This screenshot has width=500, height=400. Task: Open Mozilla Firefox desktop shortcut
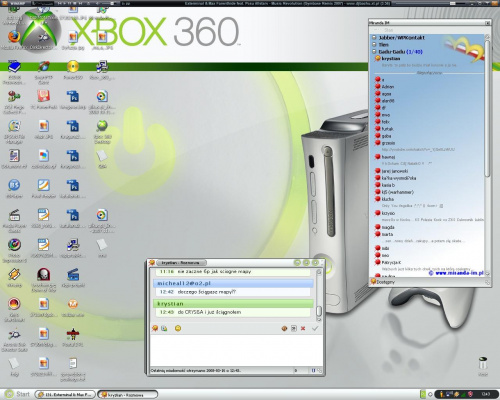point(14,37)
